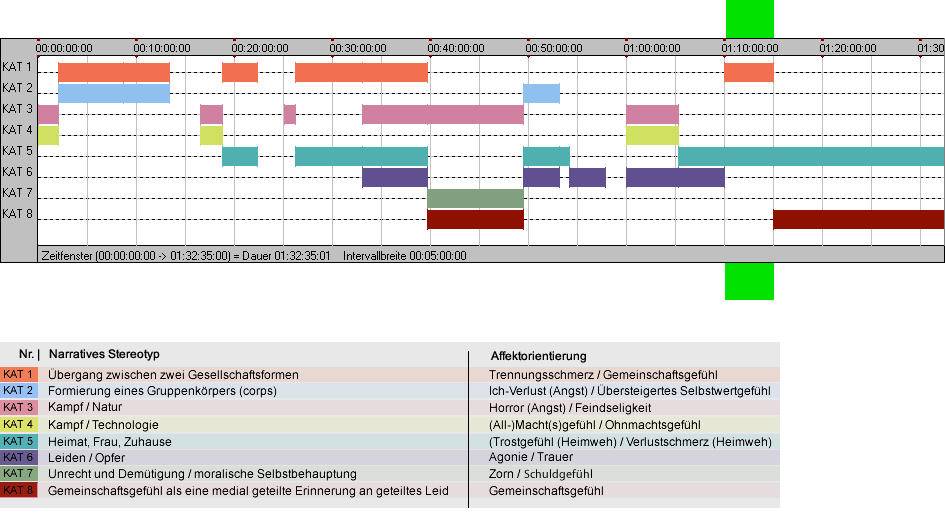
Task: Click the 01:20:00:00 ruler timestamp
Action: [x=848, y=48]
